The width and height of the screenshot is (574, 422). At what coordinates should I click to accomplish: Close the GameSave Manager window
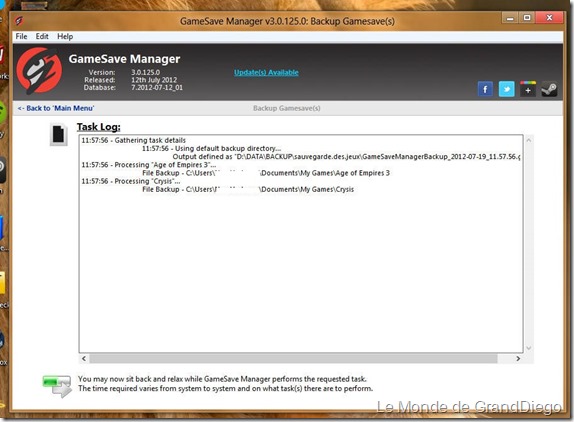point(549,18)
